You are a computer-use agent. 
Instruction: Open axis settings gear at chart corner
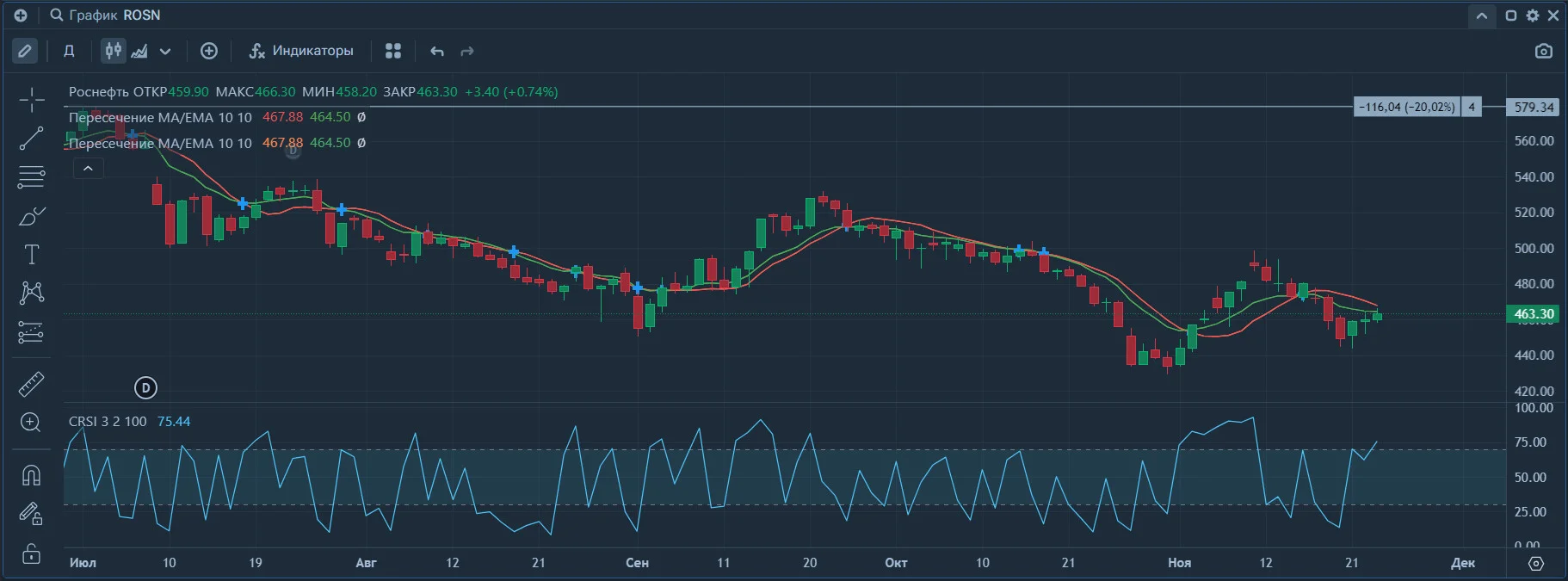1536,564
